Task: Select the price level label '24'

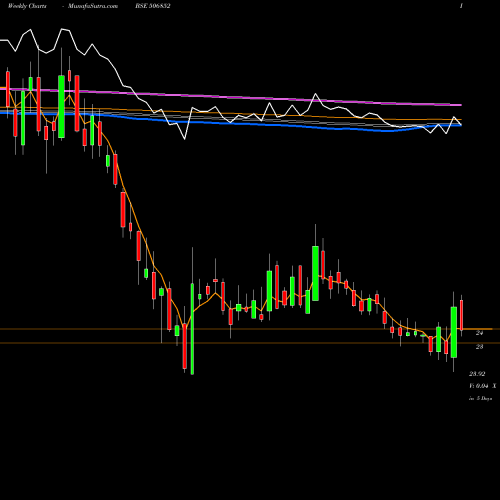Action: click(x=479, y=333)
